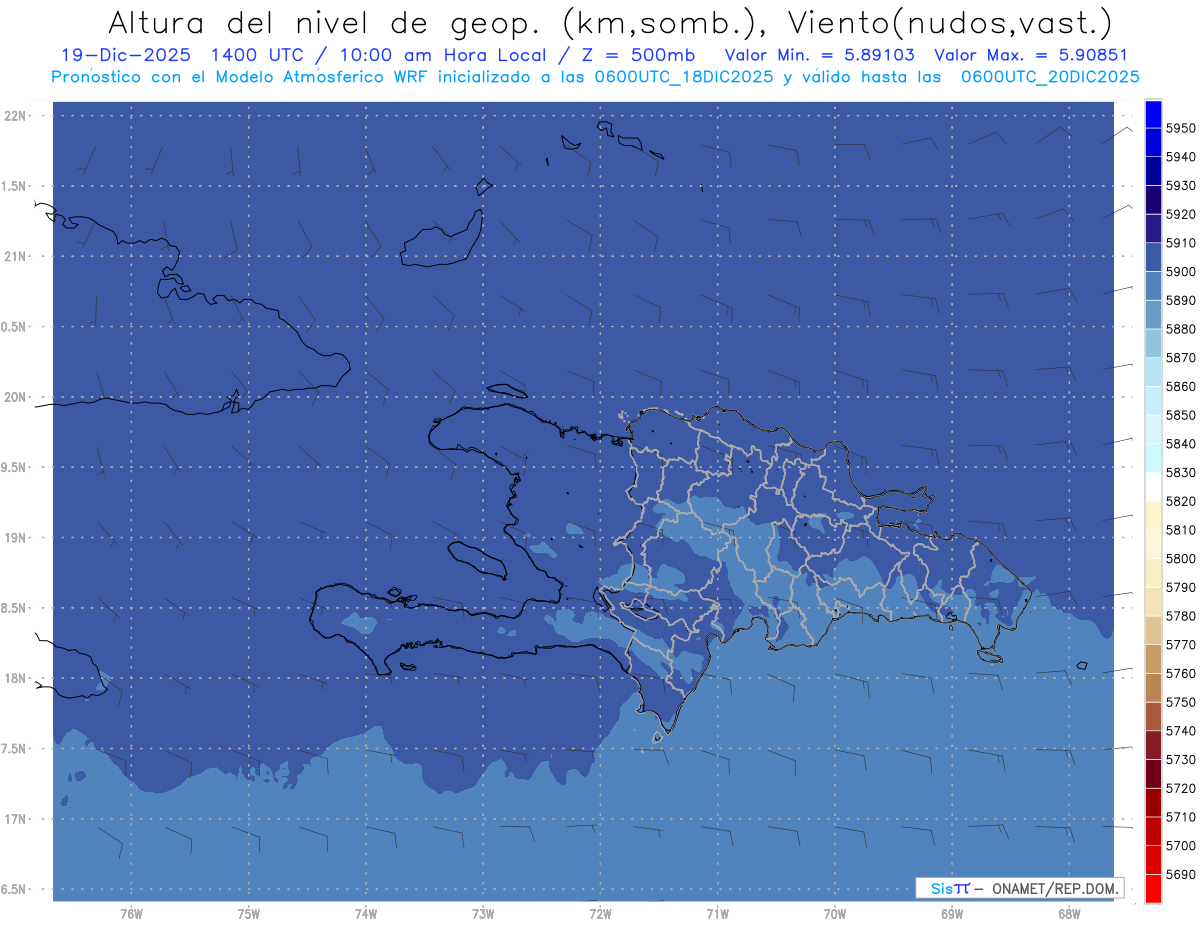Click the "10:00 am Hora Local" text
1200x927 pixels.
(443, 55)
